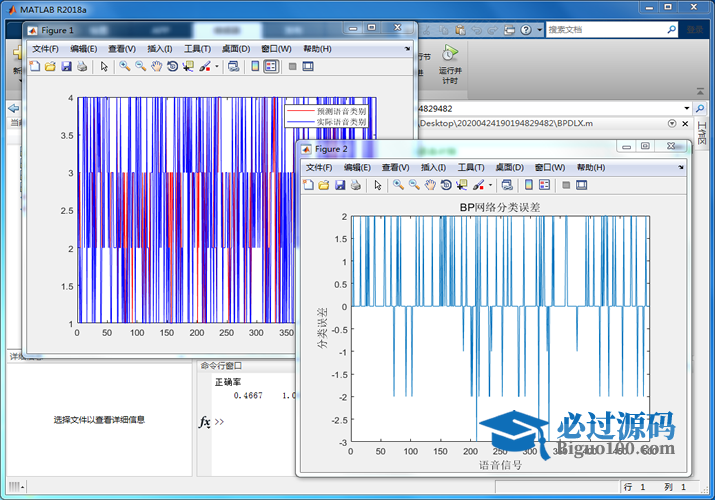
Task: Select the Pan hand tool in Figure 1
Action: point(156,67)
